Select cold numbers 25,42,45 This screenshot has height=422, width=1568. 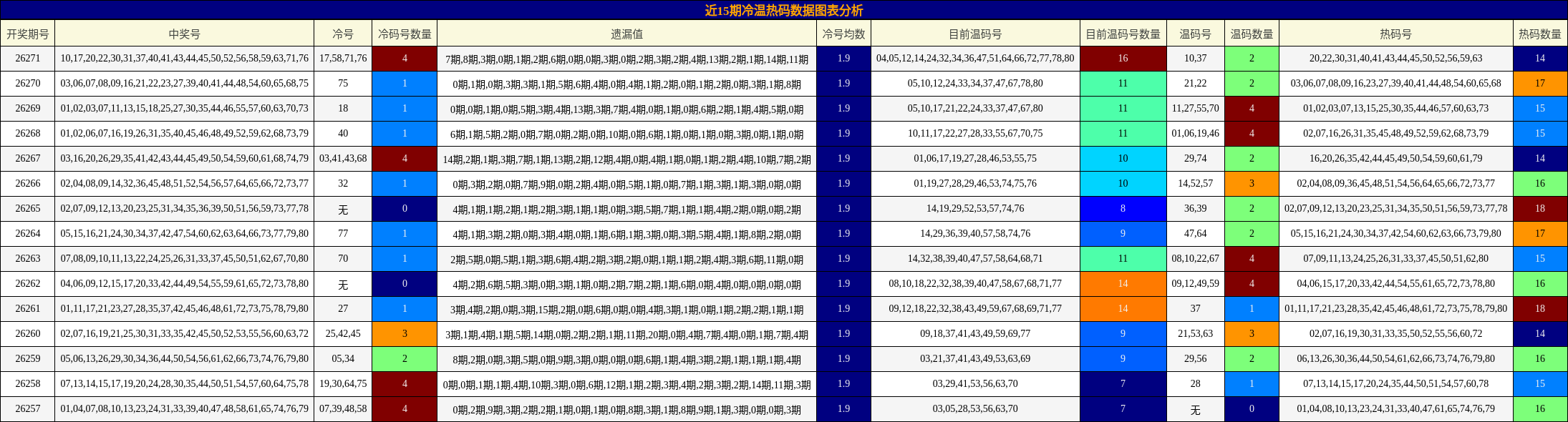343,334
